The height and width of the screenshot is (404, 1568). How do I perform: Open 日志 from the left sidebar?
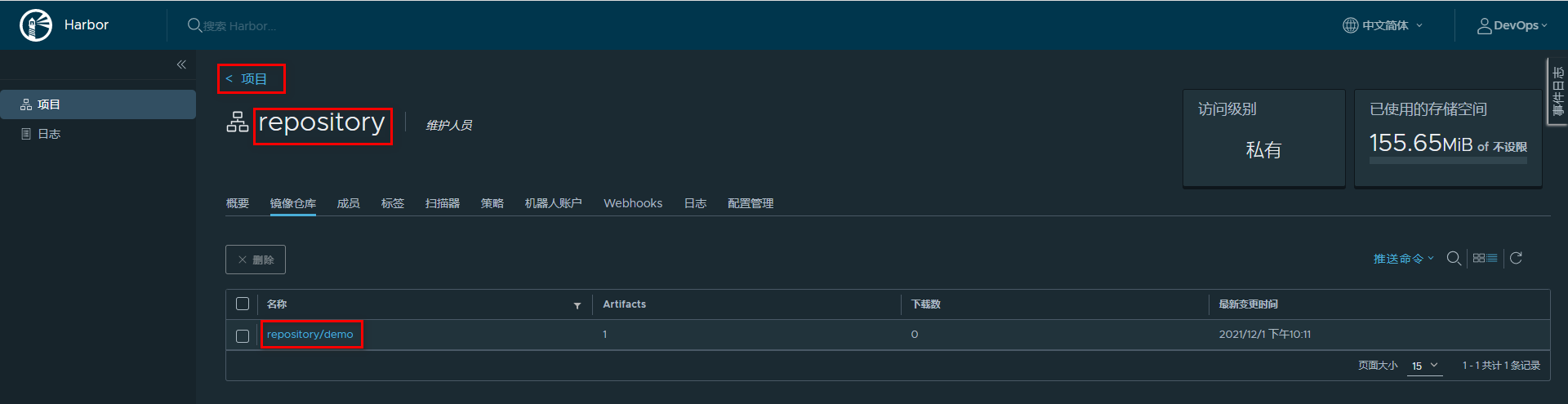[49, 134]
